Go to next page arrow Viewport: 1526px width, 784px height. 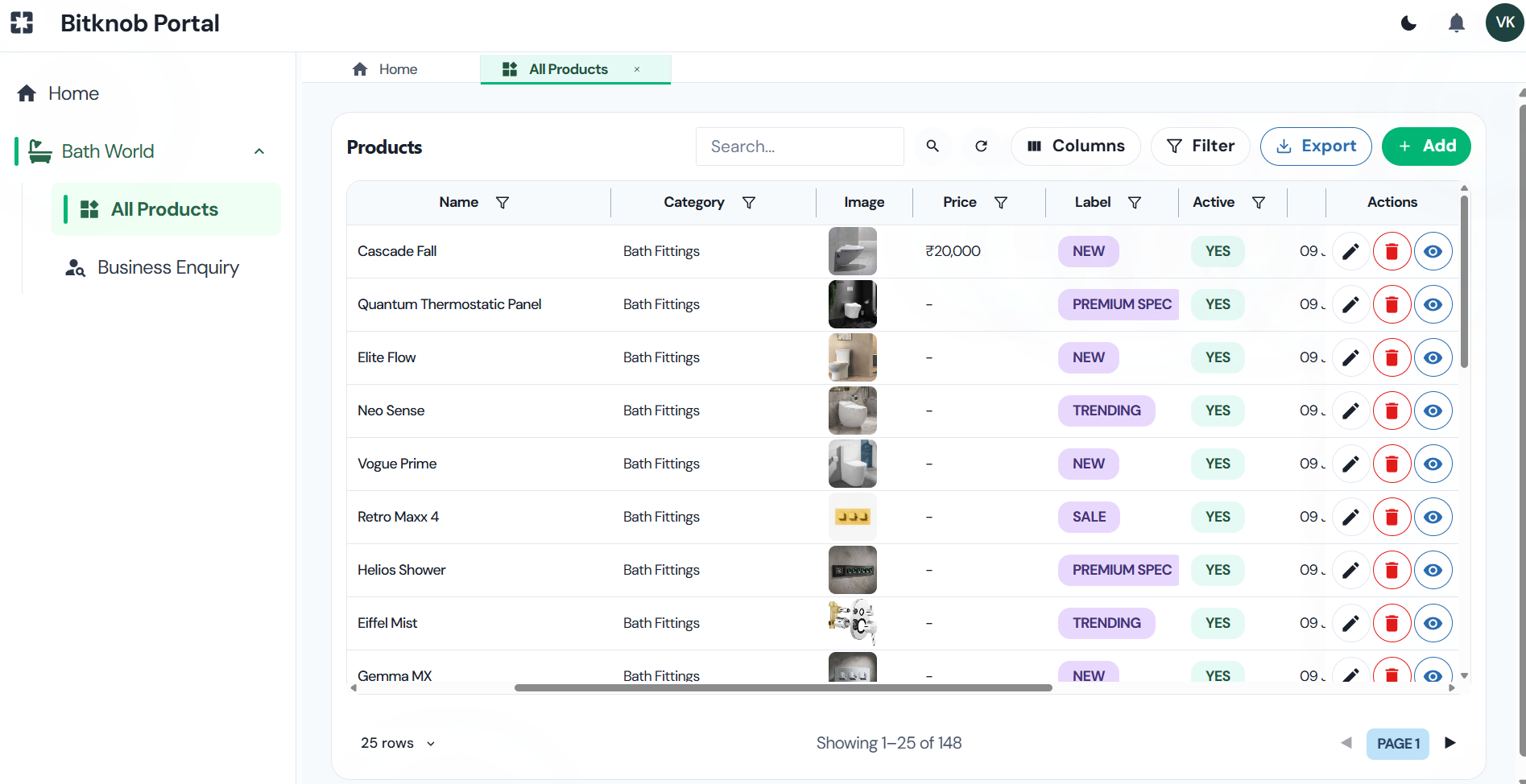[x=1450, y=743]
